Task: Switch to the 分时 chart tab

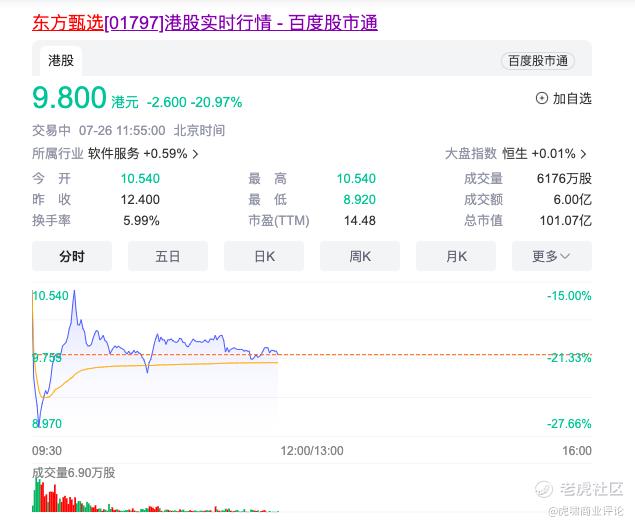Action: tap(72, 256)
